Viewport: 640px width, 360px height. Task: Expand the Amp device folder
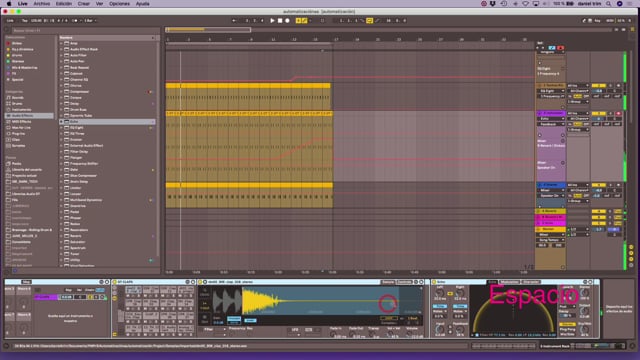click(62, 43)
